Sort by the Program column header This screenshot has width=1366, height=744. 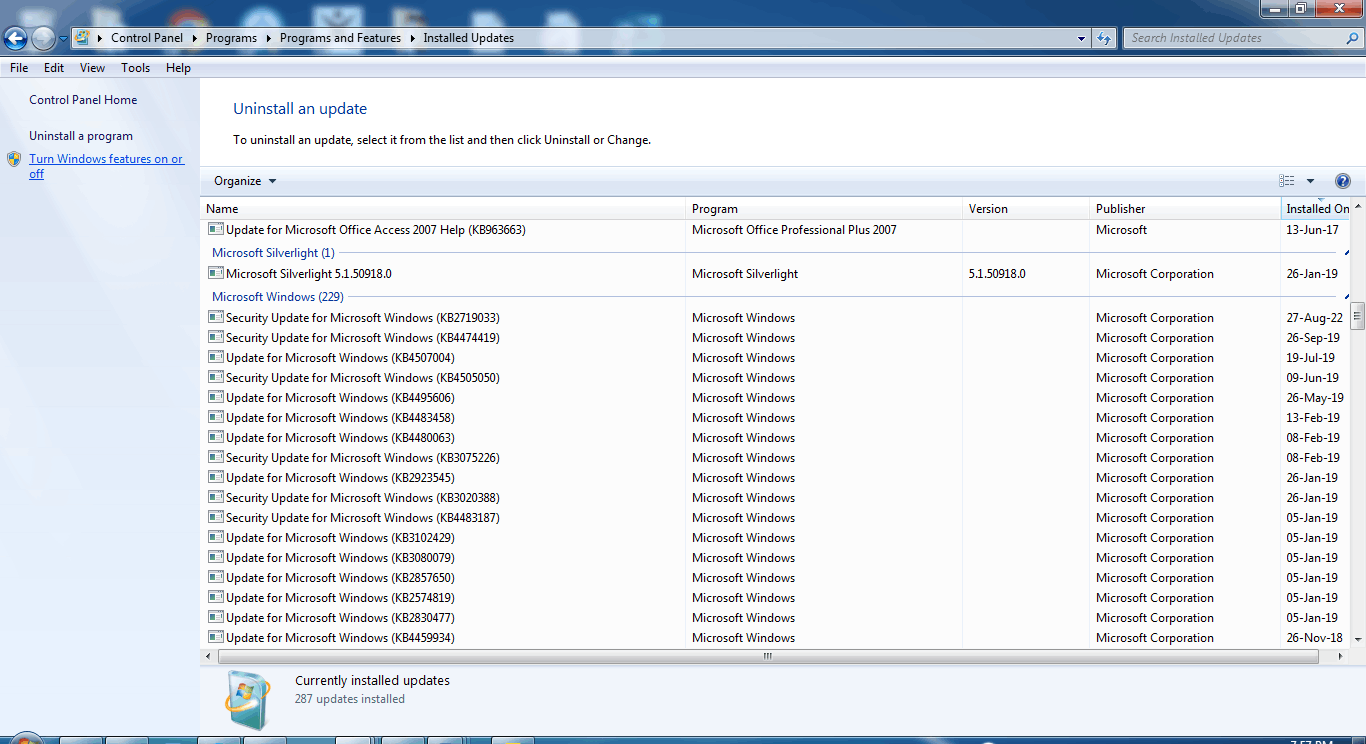[x=824, y=209]
